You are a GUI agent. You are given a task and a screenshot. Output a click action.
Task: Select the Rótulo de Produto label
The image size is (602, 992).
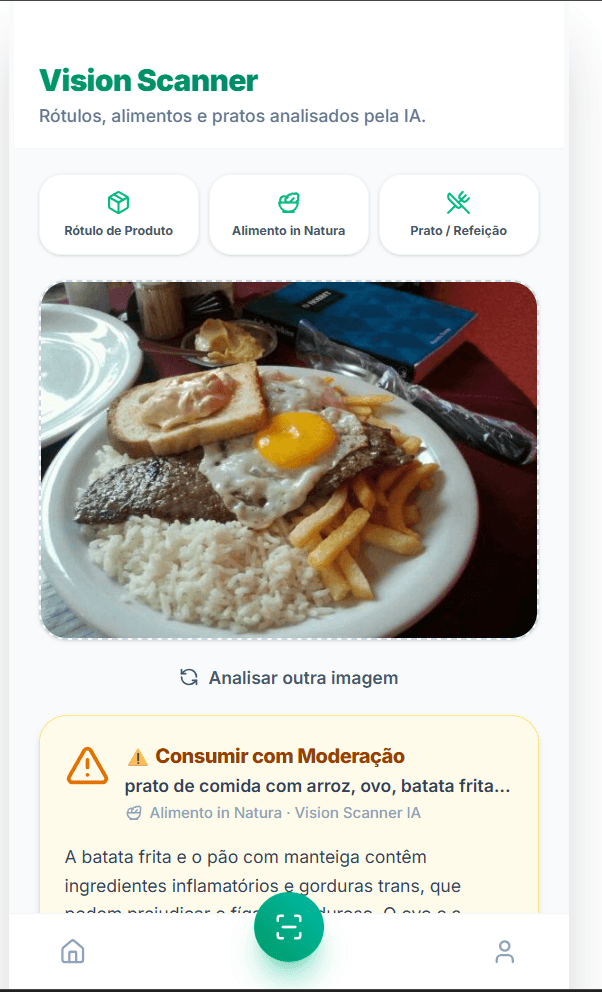[x=118, y=231]
